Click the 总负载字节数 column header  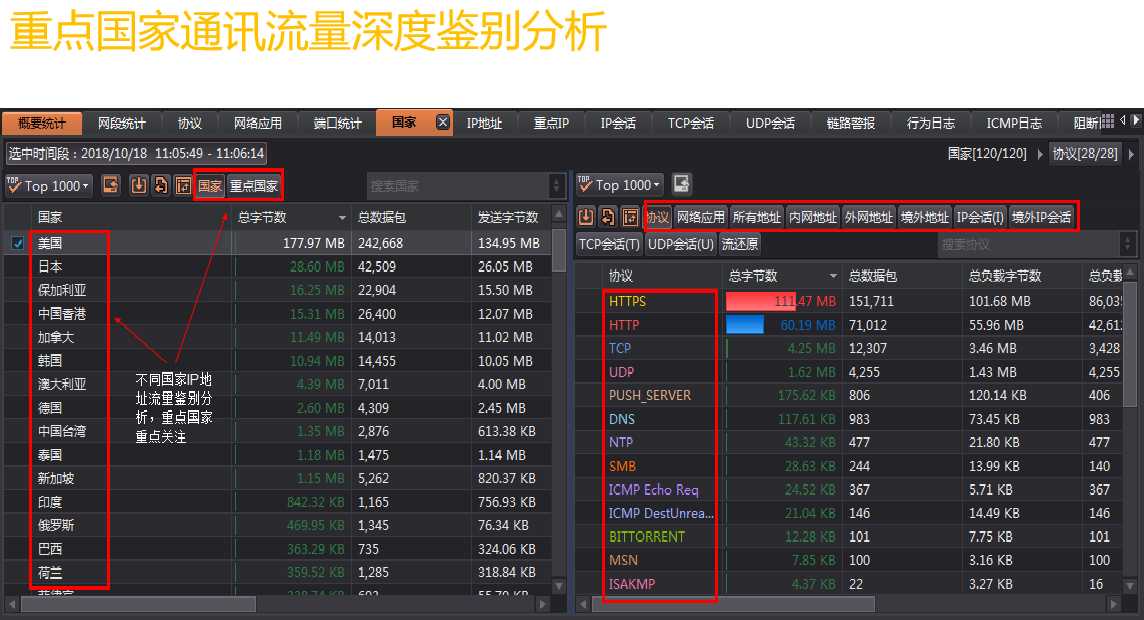coord(1022,276)
